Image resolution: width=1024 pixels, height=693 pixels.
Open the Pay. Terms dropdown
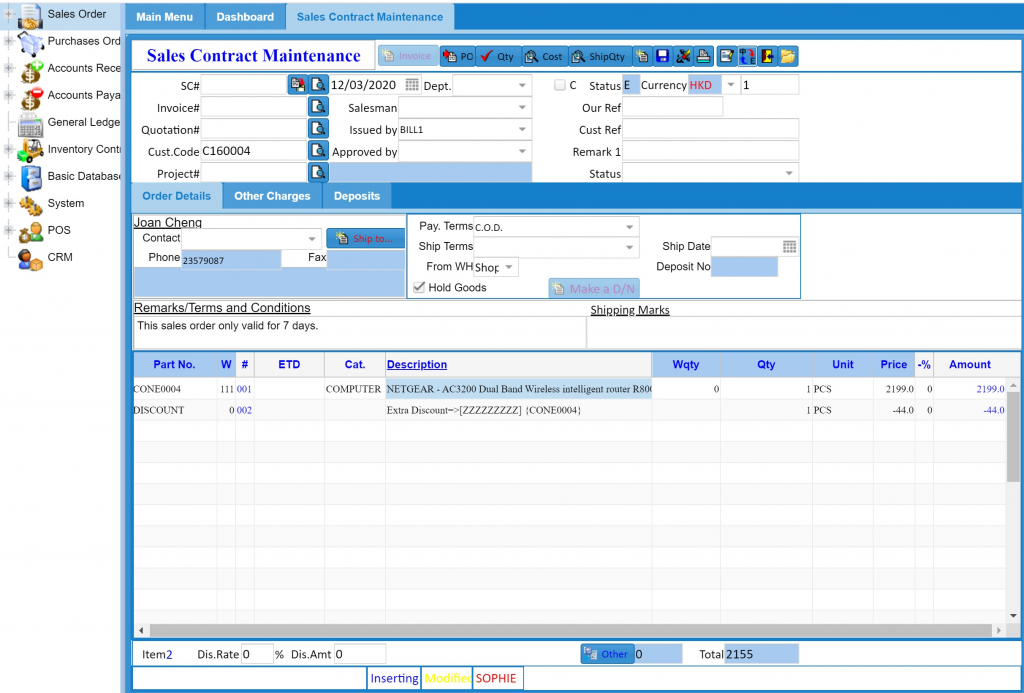click(x=629, y=227)
